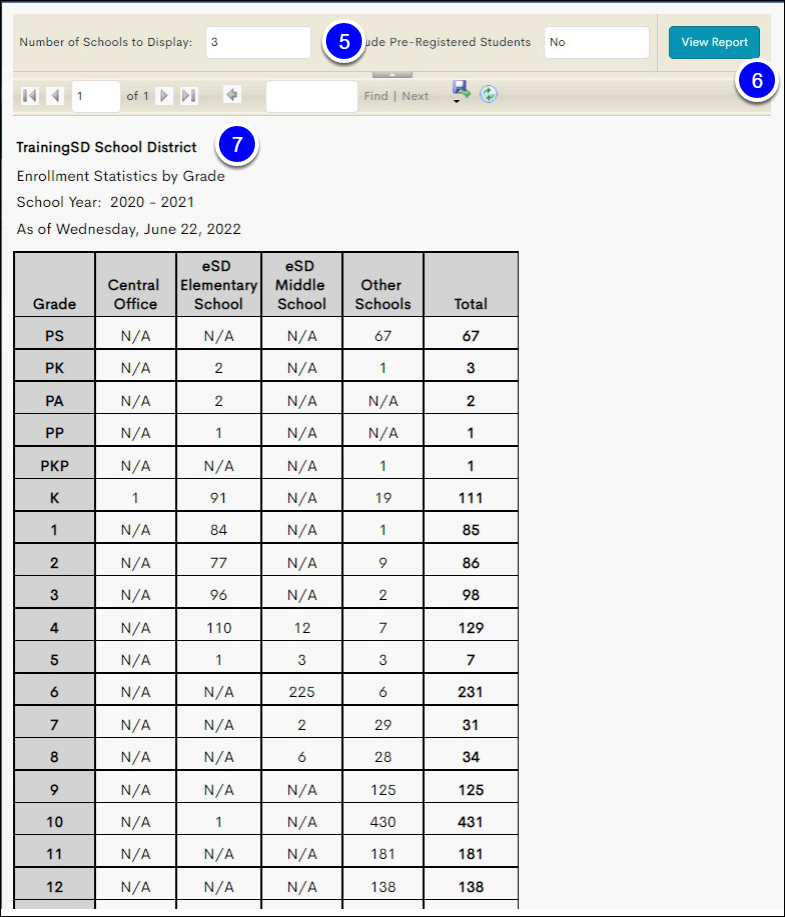Select the grade 11 row label
Image resolution: width=785 pixels, height=917 pixels.
(54, 854)
